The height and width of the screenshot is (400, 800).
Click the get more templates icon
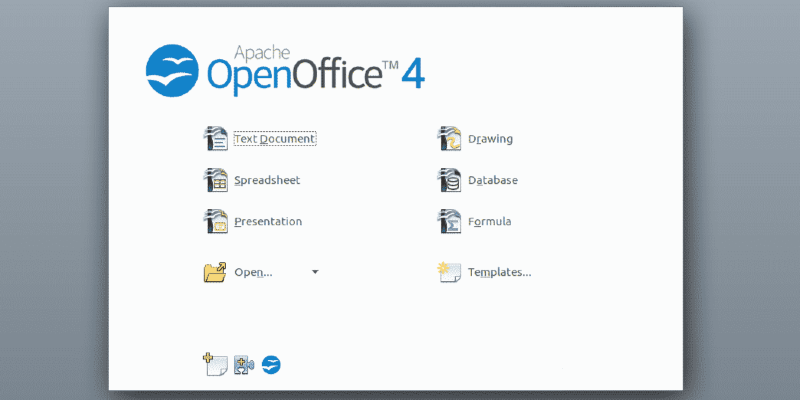click(x=215, y=364)
